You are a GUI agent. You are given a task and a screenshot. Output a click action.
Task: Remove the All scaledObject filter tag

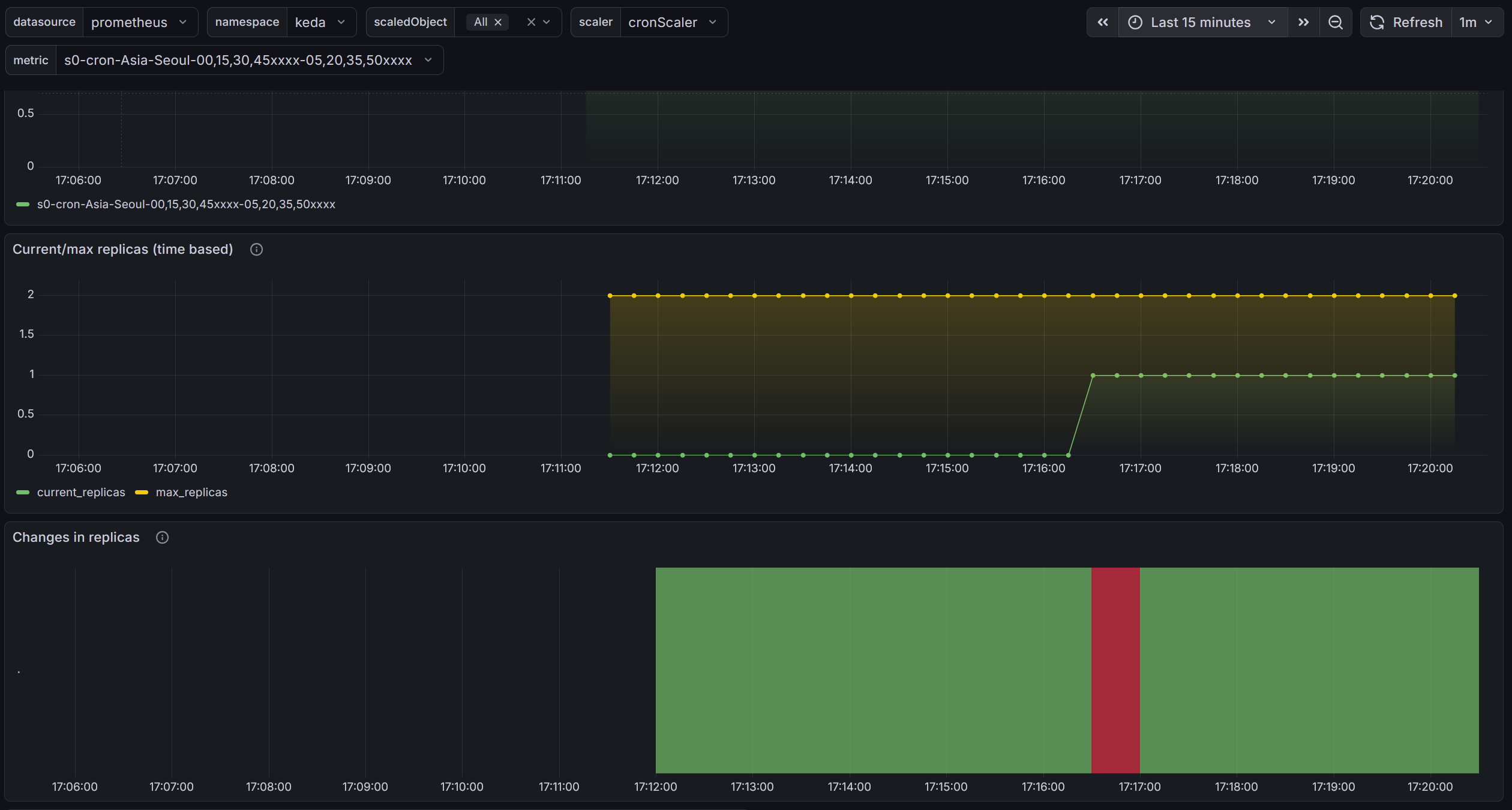[498, 22]
